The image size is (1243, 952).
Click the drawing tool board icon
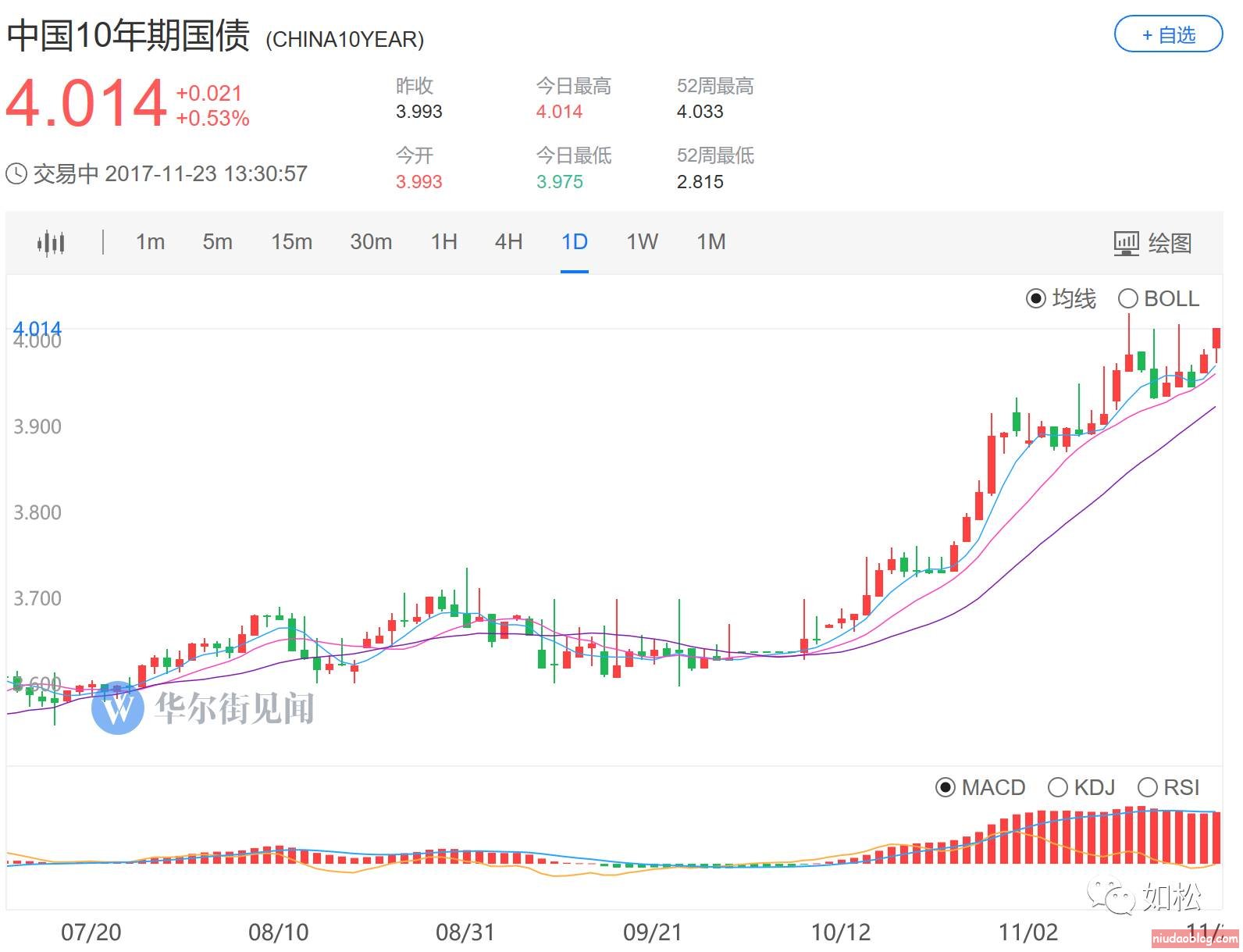[1126, 243]
